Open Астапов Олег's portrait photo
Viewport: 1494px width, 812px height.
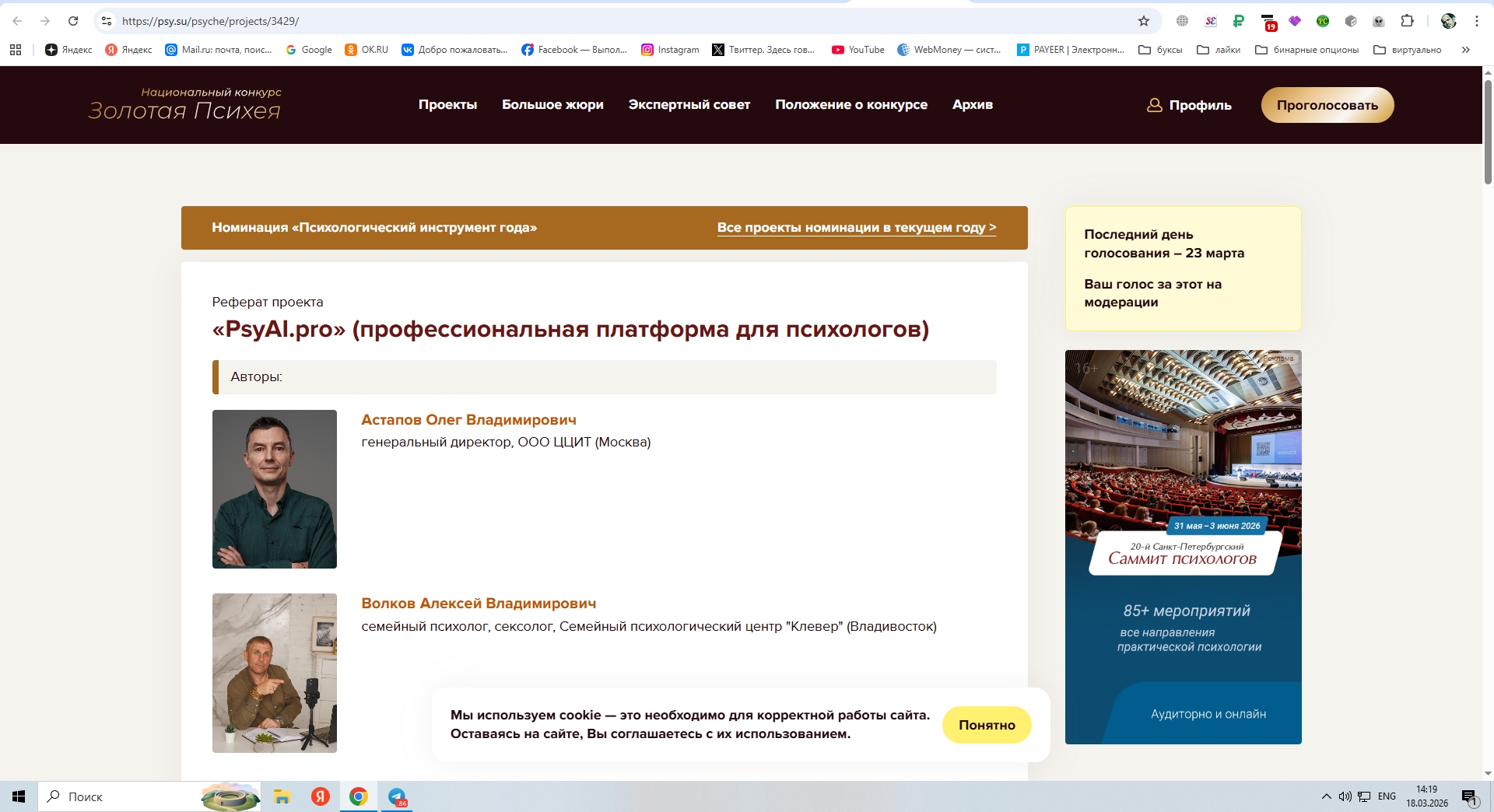(275, 489)
